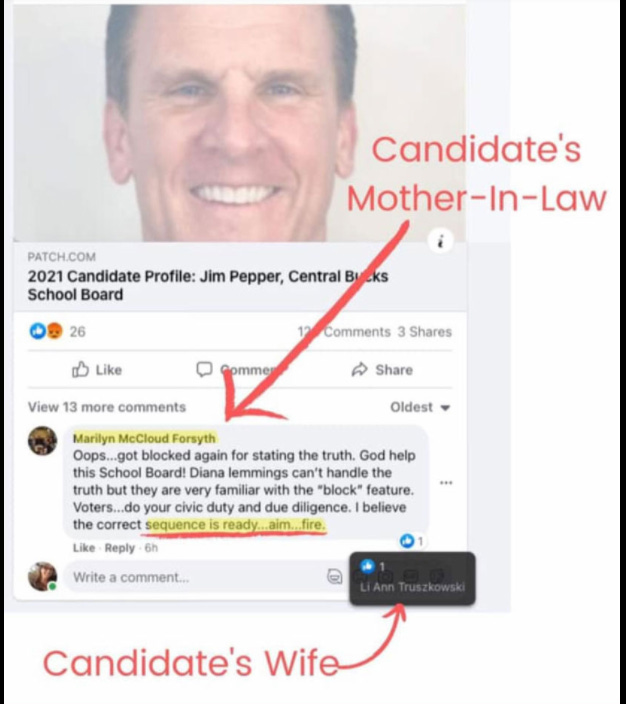Open the 3 Shares link
This screenshot has height=704, width=626.
click(424, 332)
